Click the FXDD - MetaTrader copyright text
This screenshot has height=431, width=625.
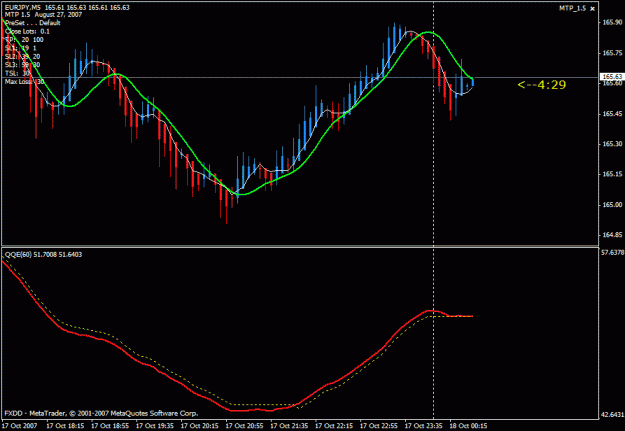[101, 413]
